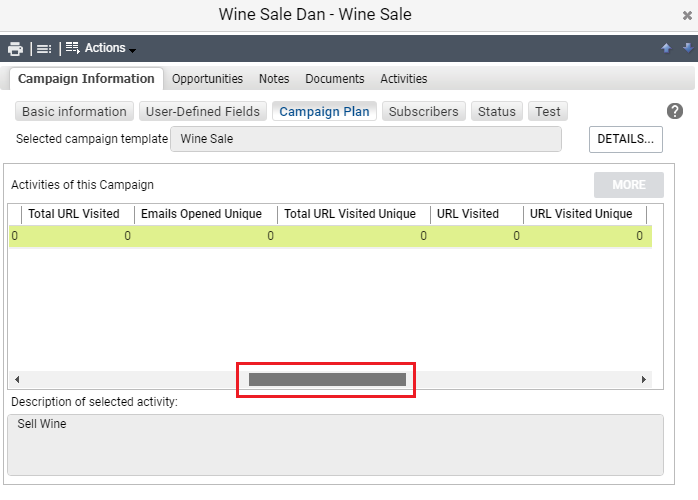Screen dimensions: 698x500
Task: Open the User-Defined Fields section
Action: point(203,111)
